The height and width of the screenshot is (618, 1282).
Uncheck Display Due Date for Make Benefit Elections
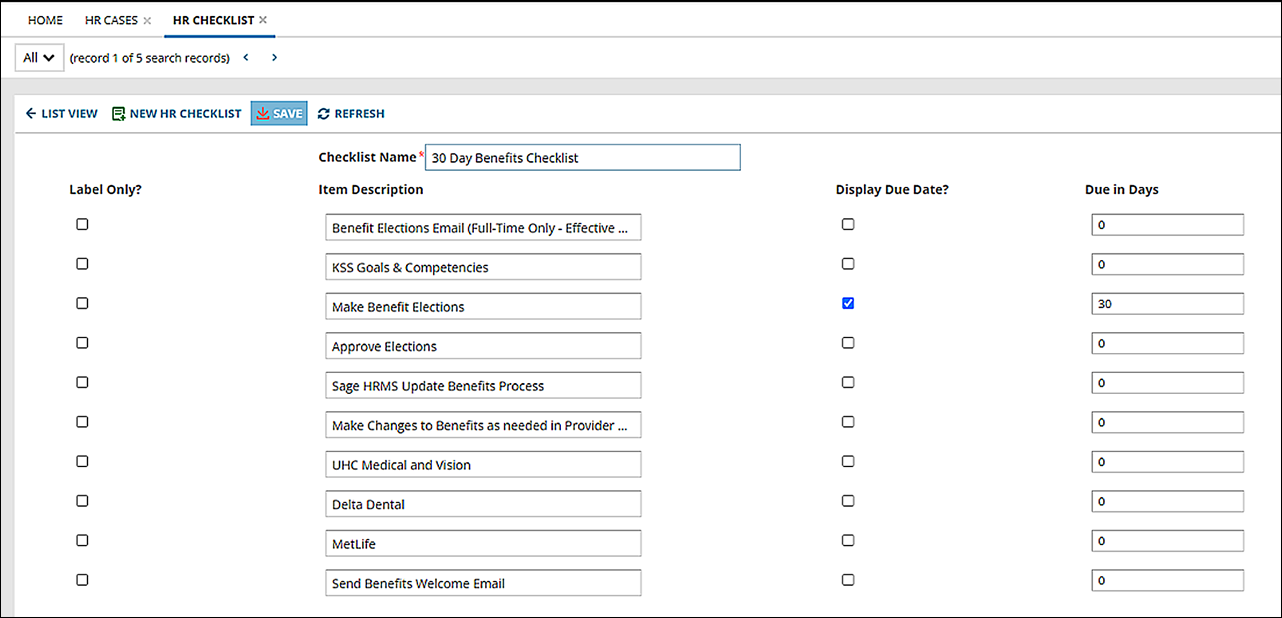848,303
